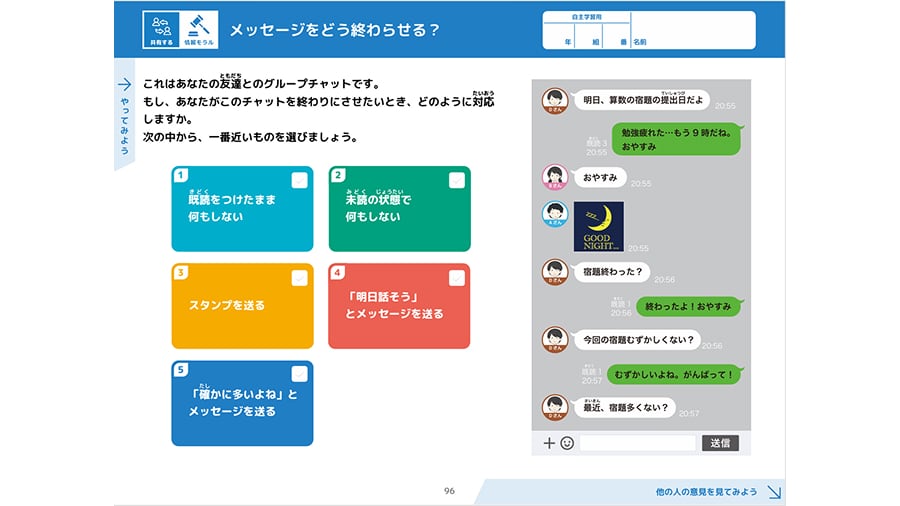The width and height of the screenshot is (900, 506).
Task: Check the box on card 1 既読をつけたまま
Action: tap(300, 180)
